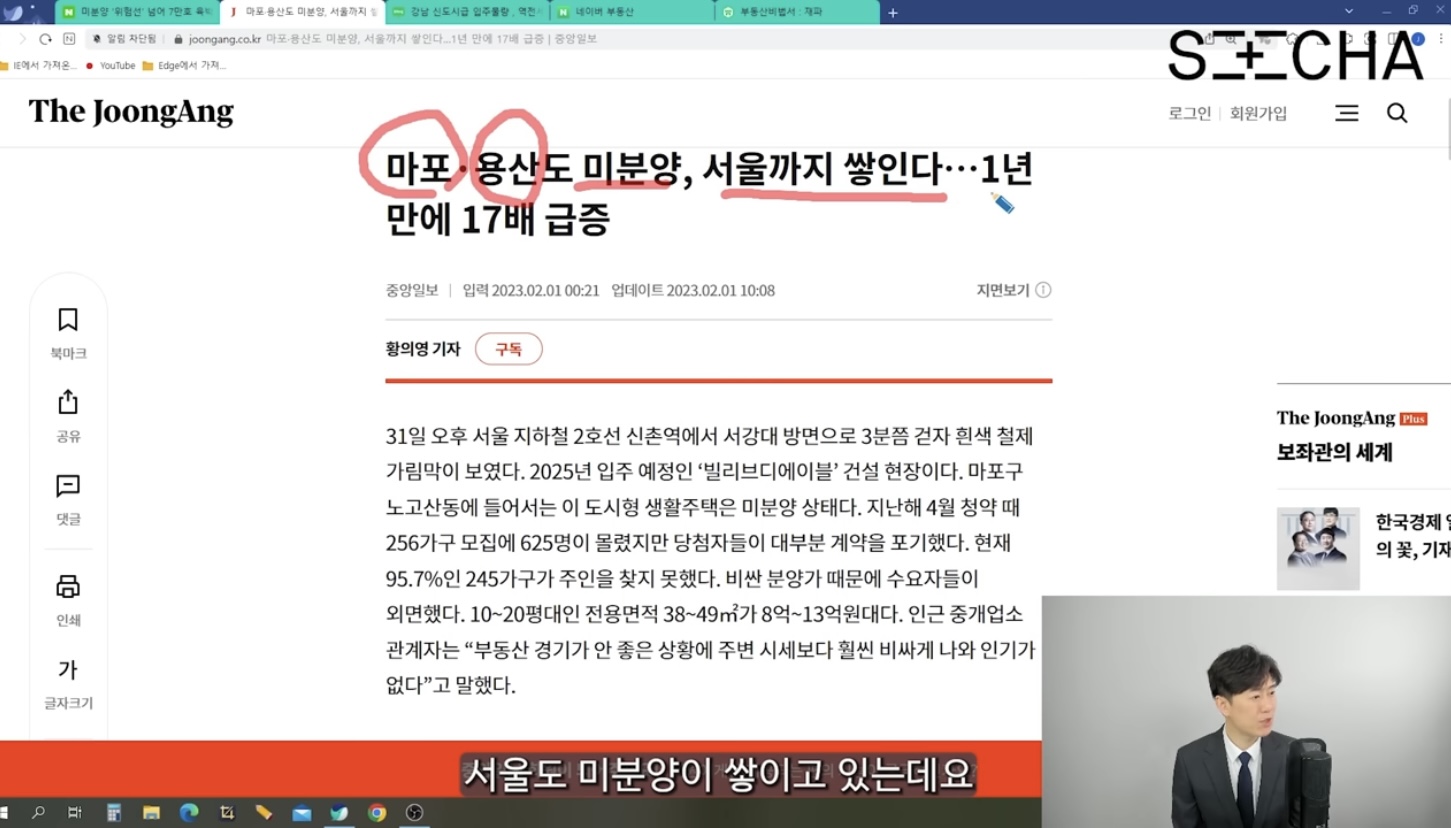
Task: Switch to the 강남 신도시급 입주물량 tab
Action: tap(468, 13)
